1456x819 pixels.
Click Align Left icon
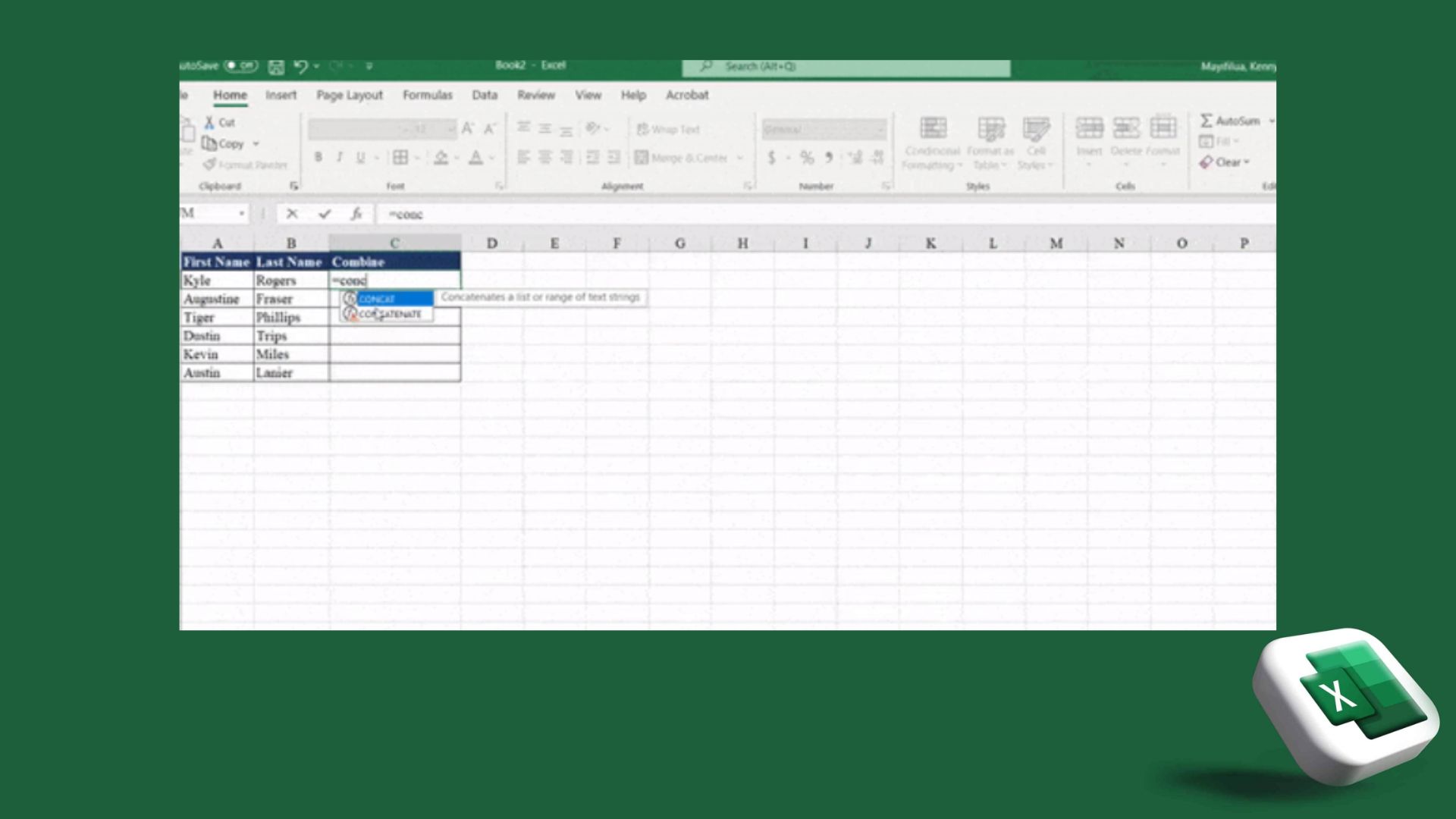pos(523,157)
